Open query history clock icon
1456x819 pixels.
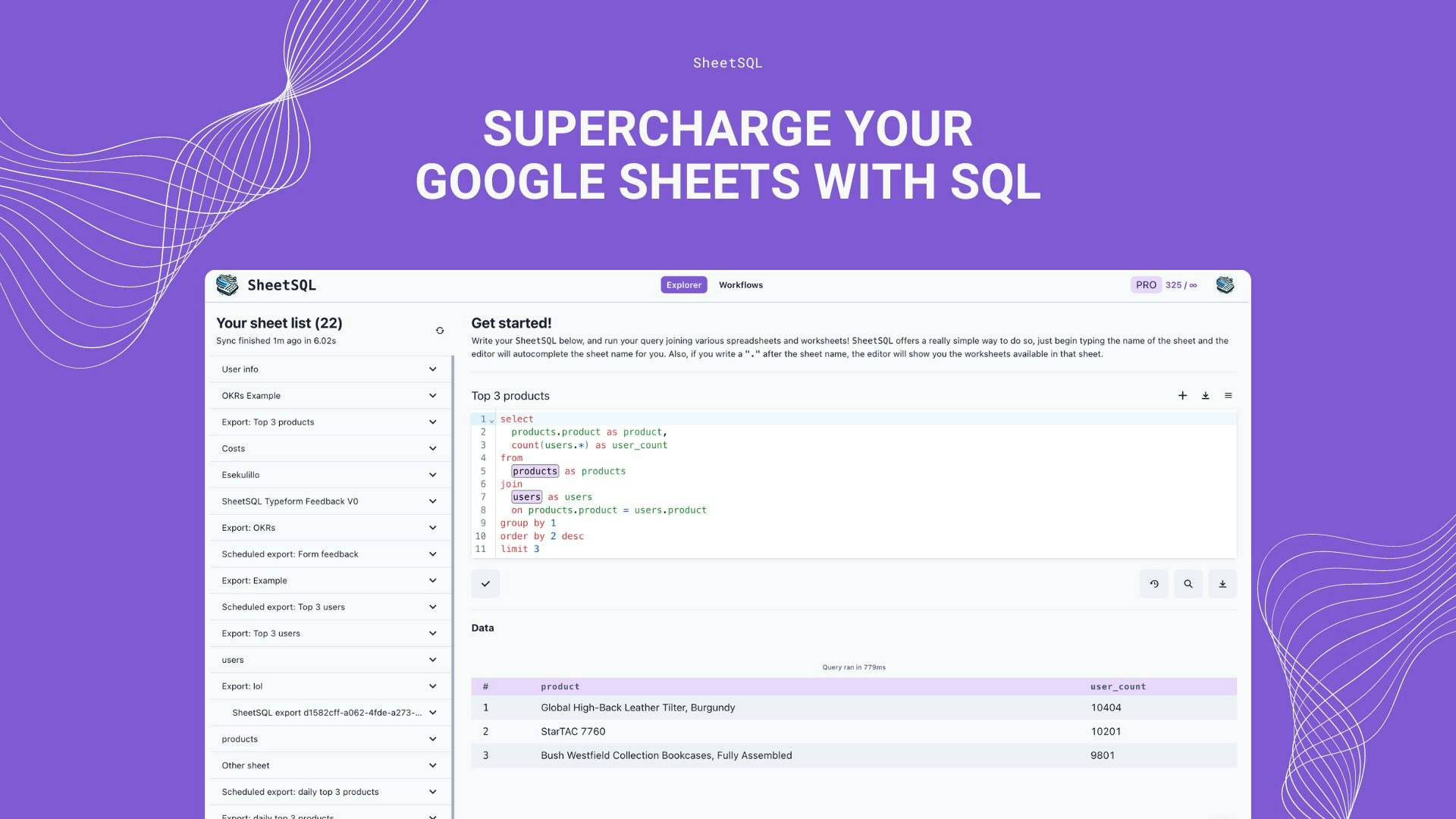click(1154, 584)
